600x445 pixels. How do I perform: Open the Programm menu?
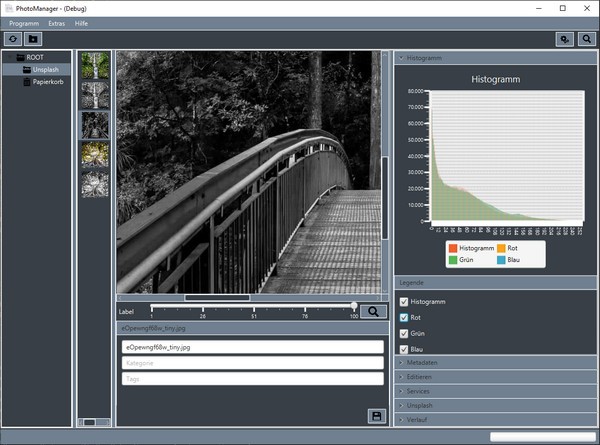tap(24, 23)
